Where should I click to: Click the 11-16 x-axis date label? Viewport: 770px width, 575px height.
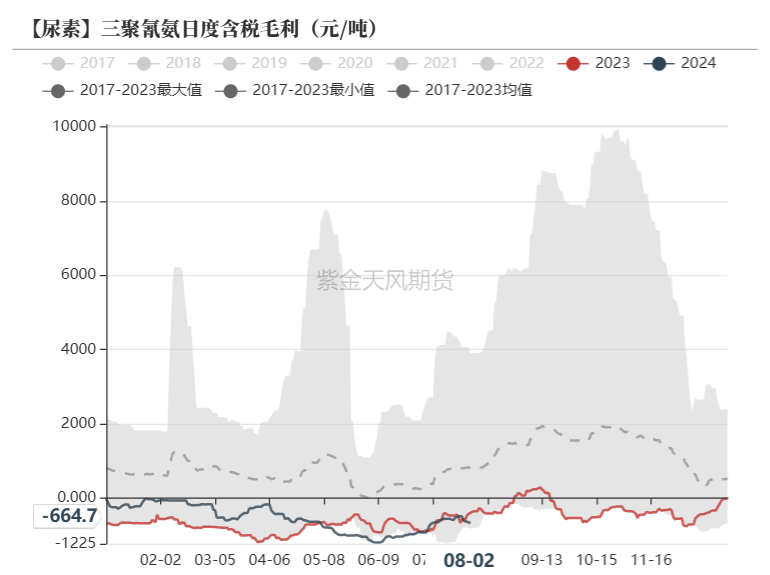[x=651, y=560]
